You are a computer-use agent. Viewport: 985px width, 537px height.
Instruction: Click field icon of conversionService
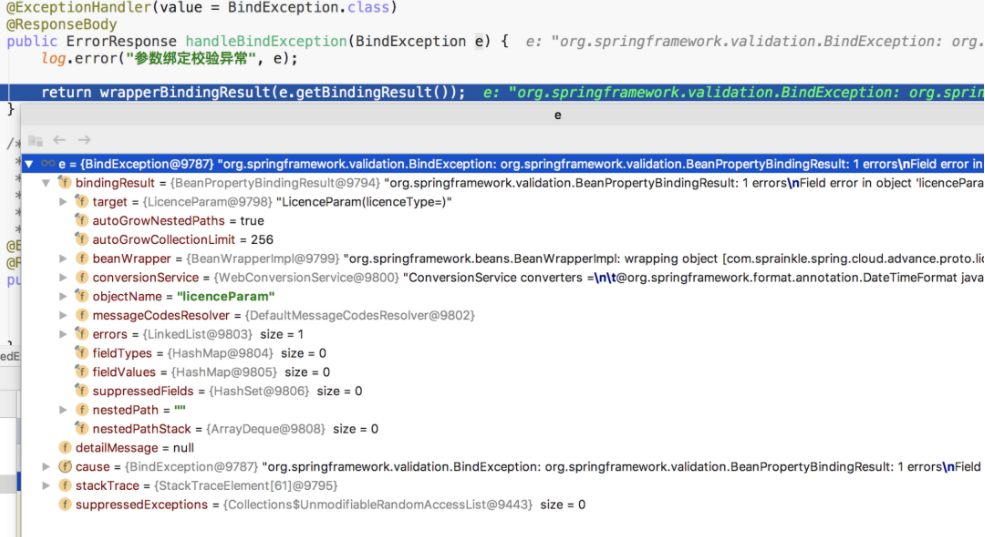[82, 277]
